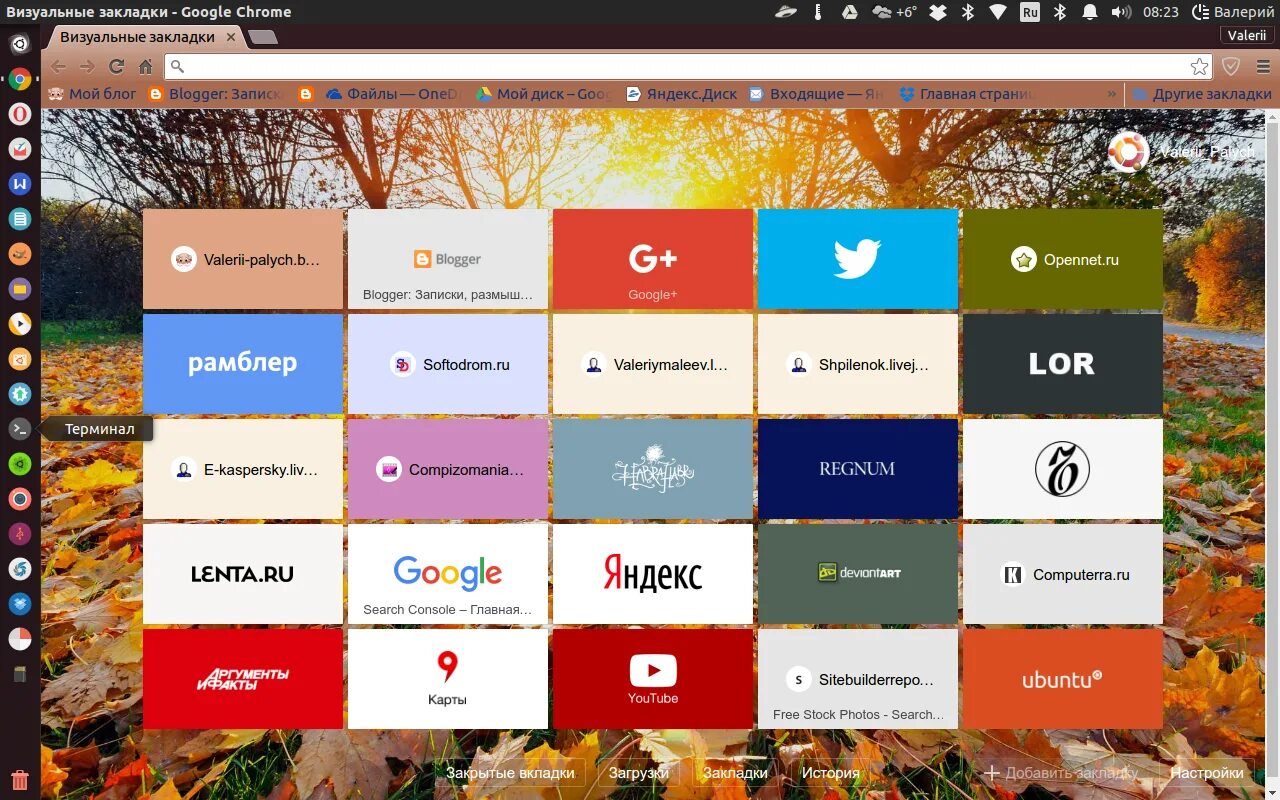
Task: Switch the Ru keyboard layout indicator
Action: [1030, 12]
